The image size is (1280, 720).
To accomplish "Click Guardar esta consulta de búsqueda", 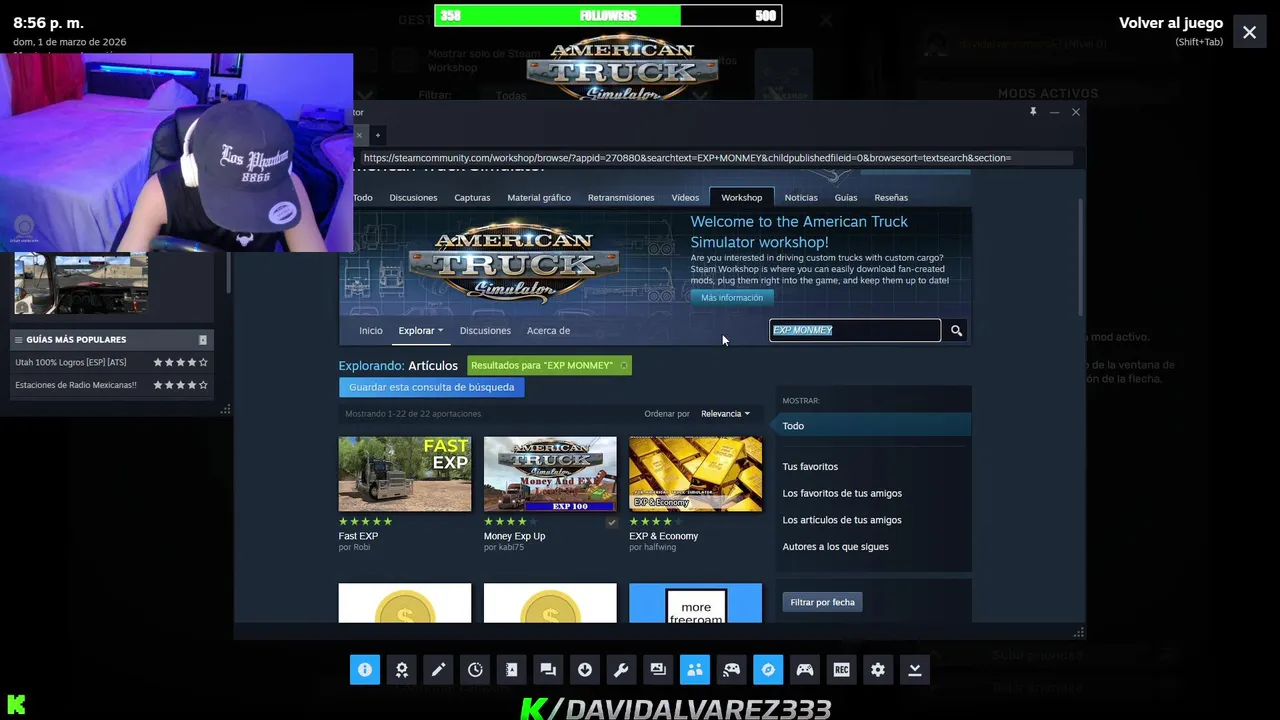I will click(x=431, y=387).
